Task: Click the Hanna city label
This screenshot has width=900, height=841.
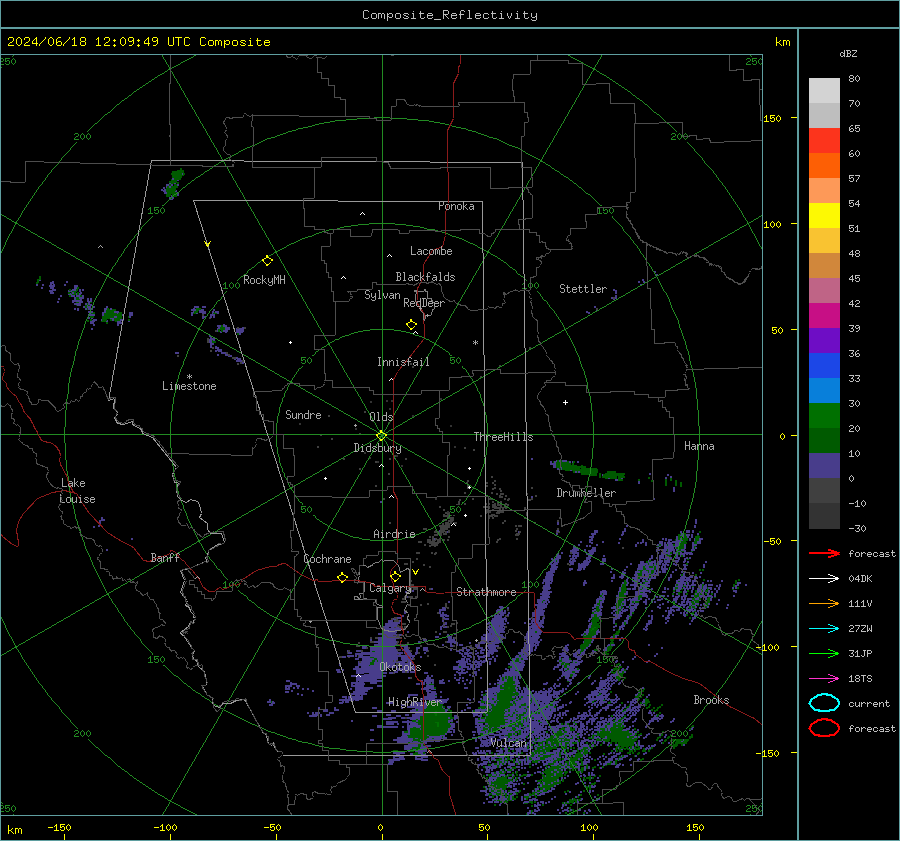Action: (699, 446)
